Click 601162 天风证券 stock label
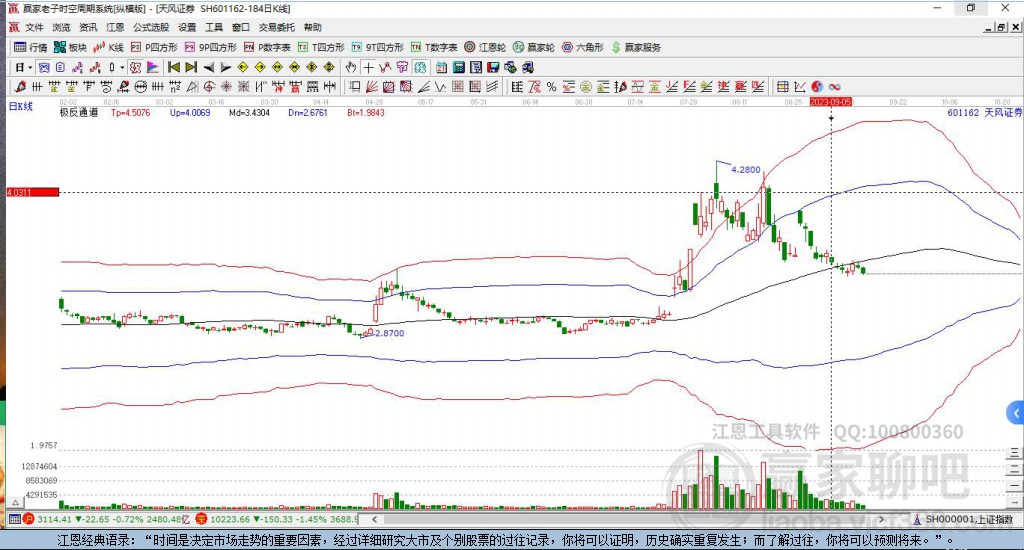 [x=985, y=112]
